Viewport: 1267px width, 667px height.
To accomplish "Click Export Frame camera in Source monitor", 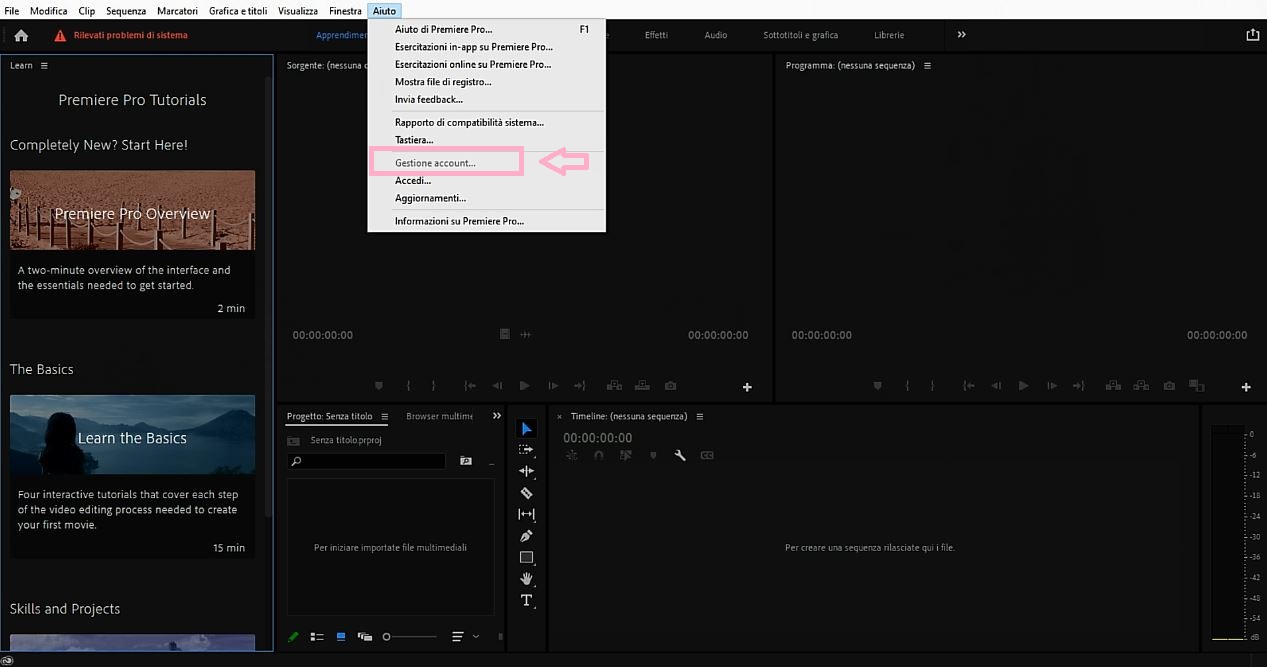I will [x=670, y=386].
